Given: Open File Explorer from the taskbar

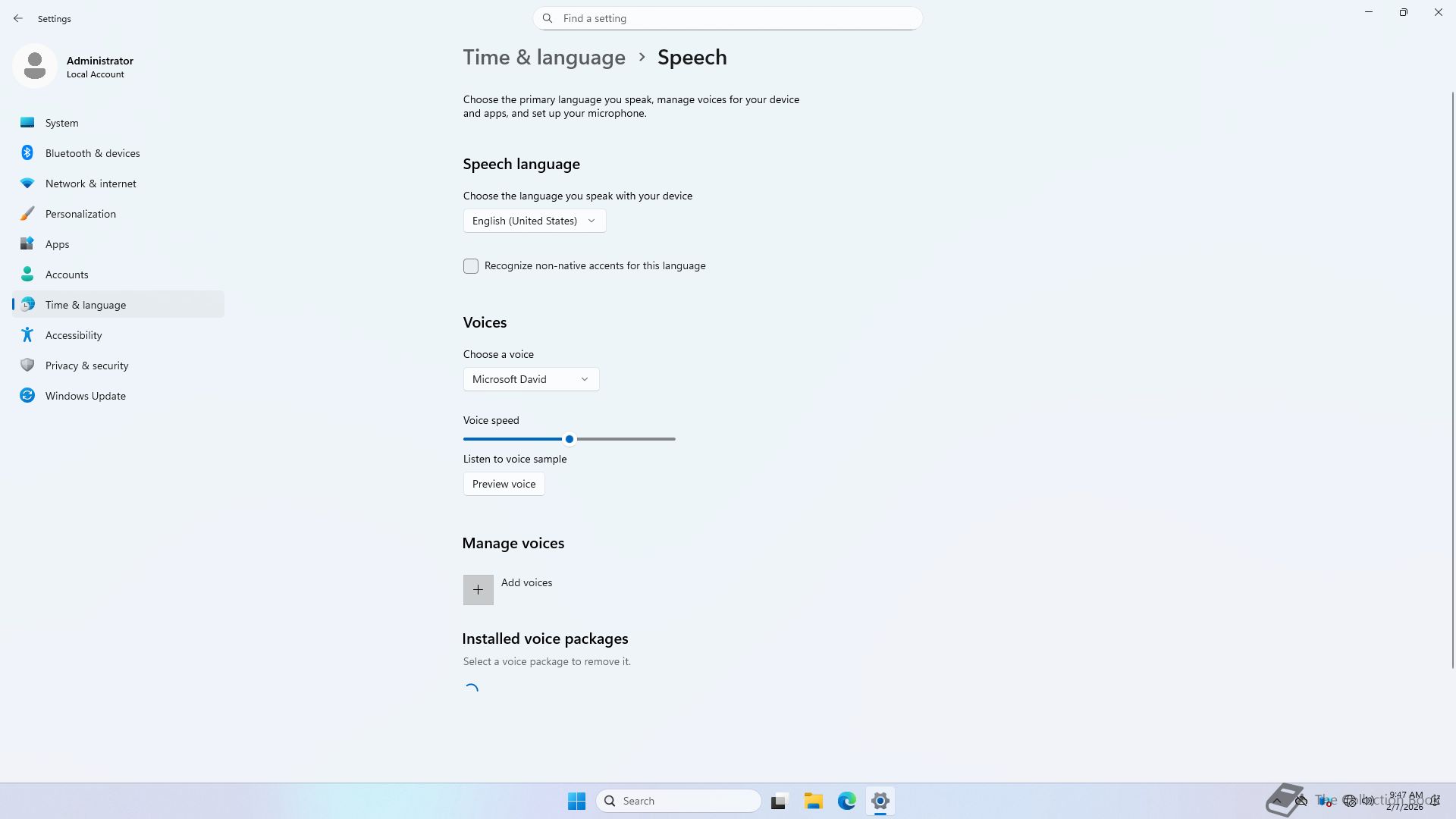Looking at the screenshot, I should click(813, 801).
